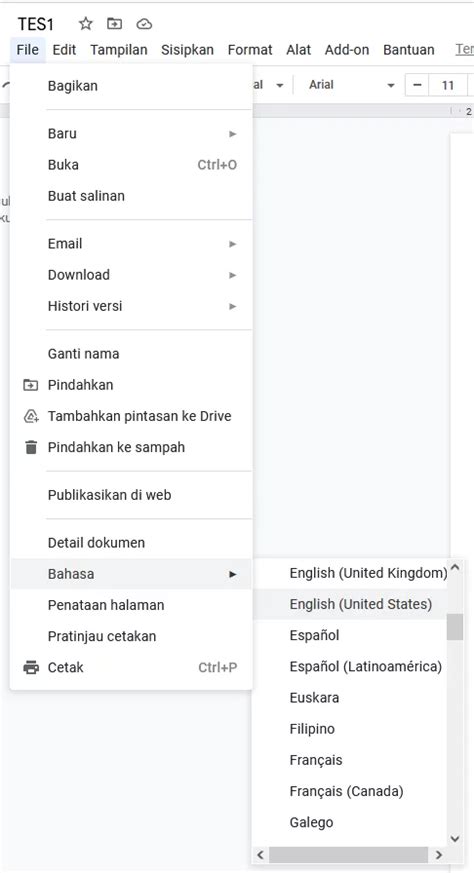Expand the Baru submenu
Screen dimensions: 474x873
click(x=131, y=134)
